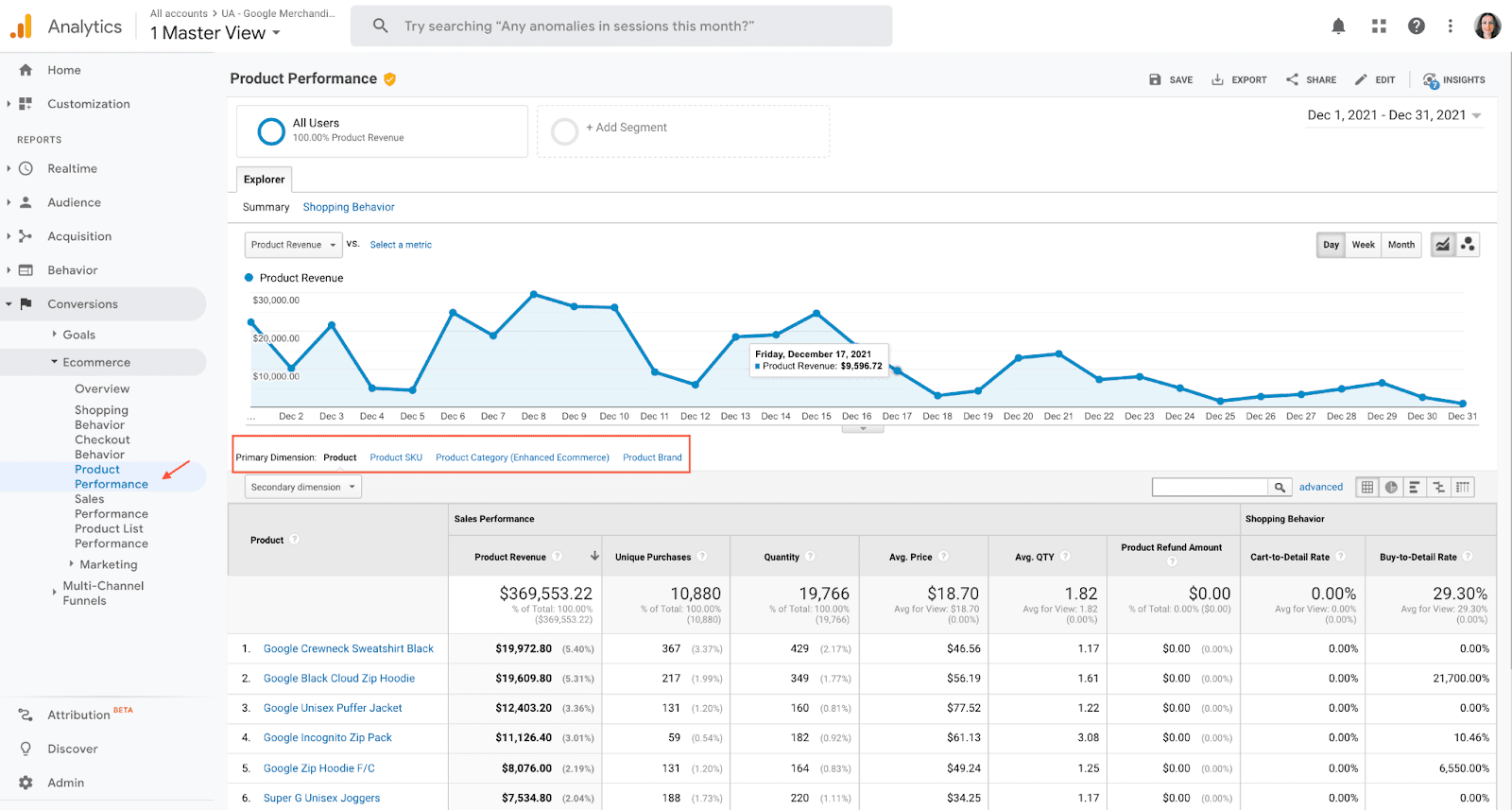
Task: Click the Discover lightbulb icon
Action: tap(26, 749)
